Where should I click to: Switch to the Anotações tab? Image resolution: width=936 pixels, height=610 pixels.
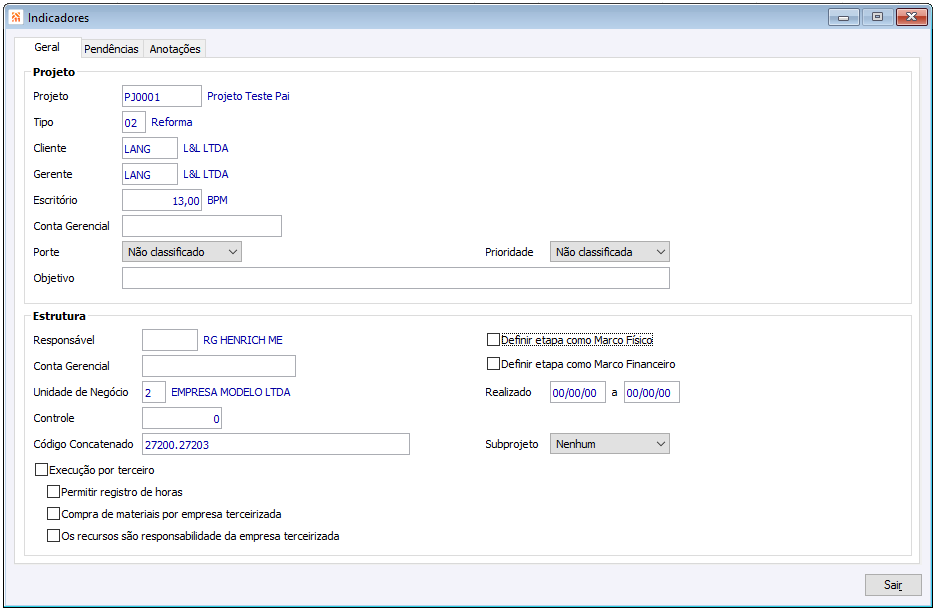tap(175, 49)
